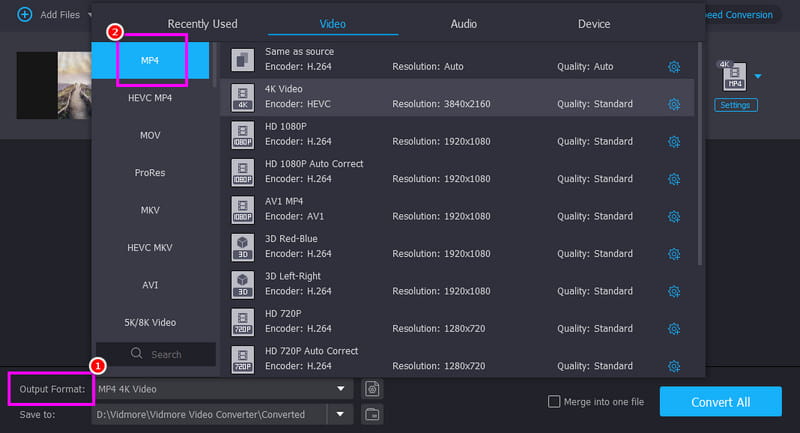Open settings gear for AV1 MP4 preset
This screenshot has width=800, height=433.
click(673, 217)
